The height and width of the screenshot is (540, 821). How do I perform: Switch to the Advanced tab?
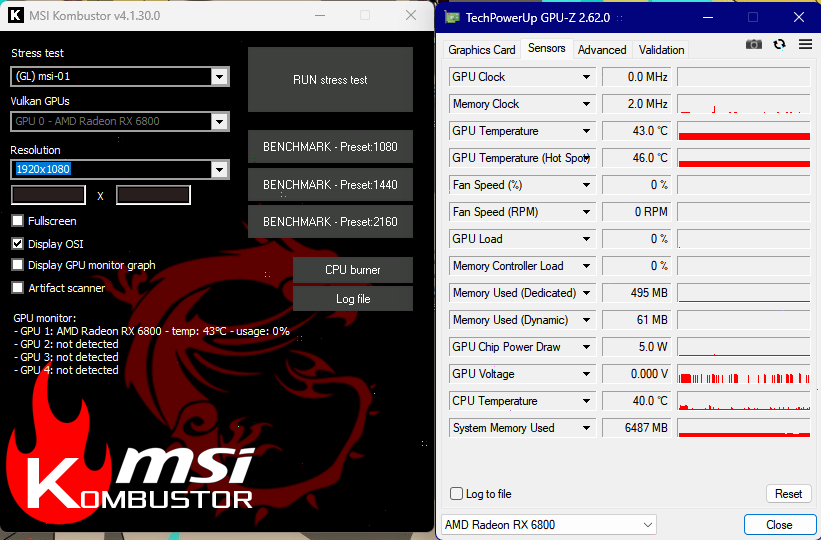pos(602,50)
